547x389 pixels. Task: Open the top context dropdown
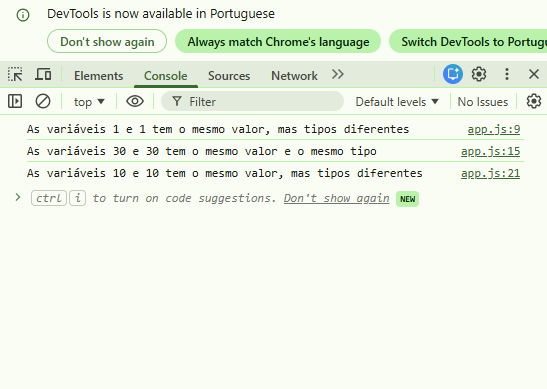89,102
